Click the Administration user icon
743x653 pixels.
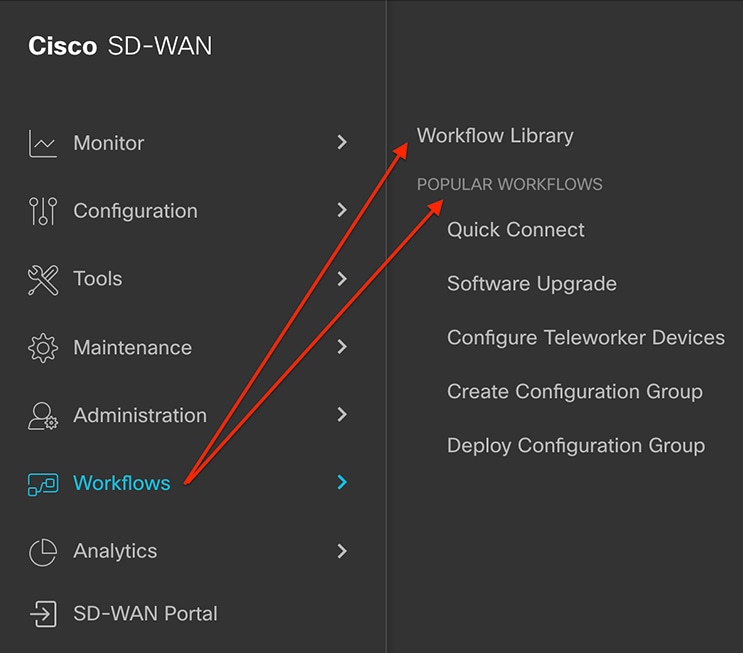[43, 416]
